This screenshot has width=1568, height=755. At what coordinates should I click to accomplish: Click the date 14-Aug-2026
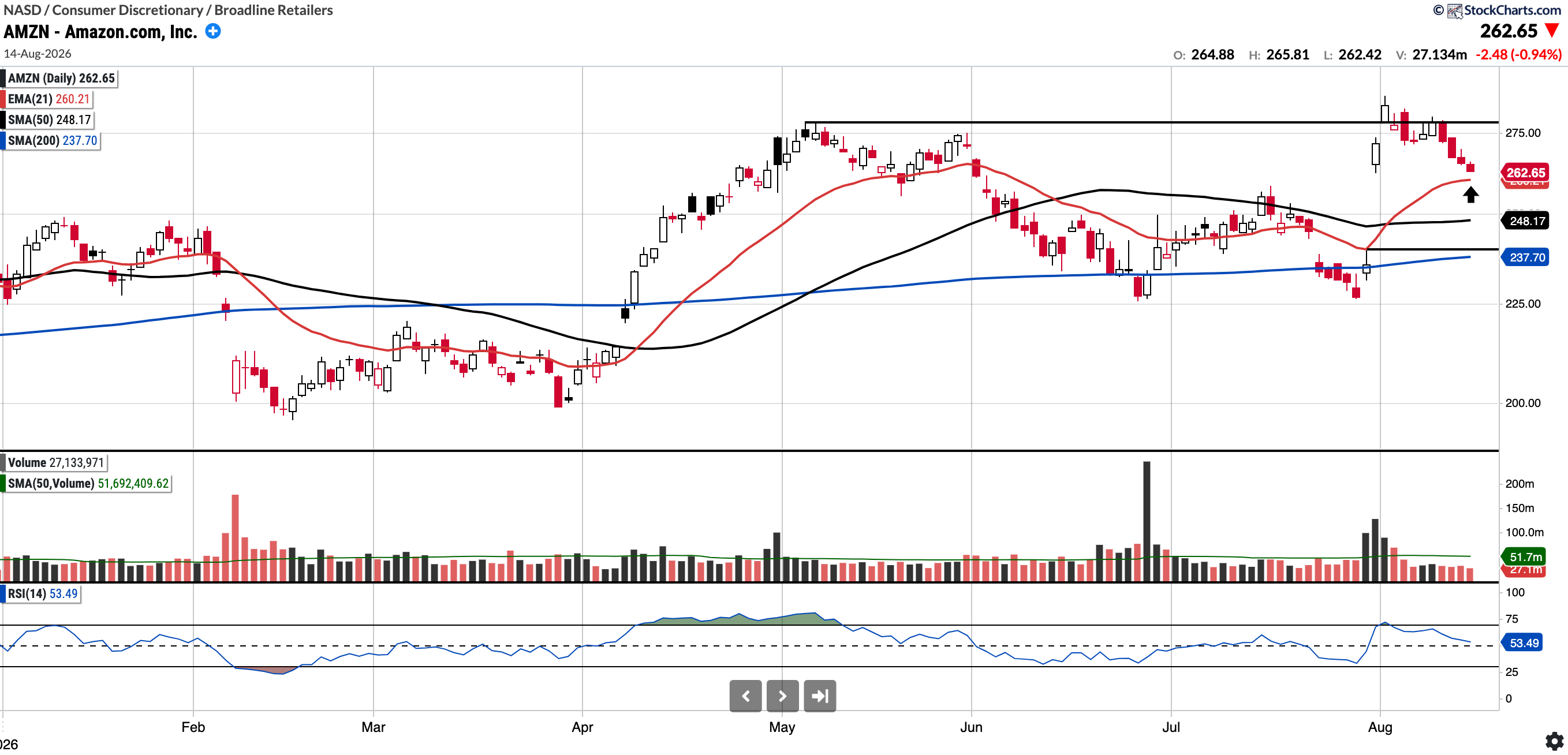[38, 54]
